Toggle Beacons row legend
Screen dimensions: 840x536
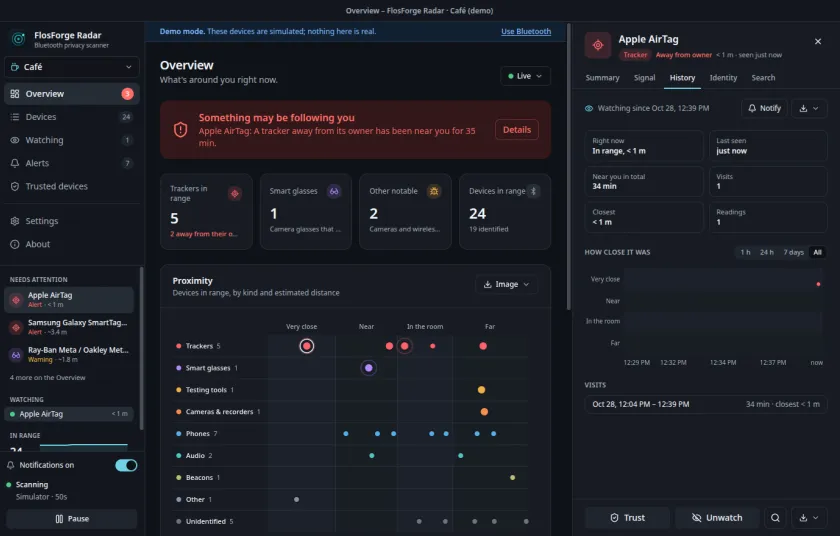click(x=198, y=478)
